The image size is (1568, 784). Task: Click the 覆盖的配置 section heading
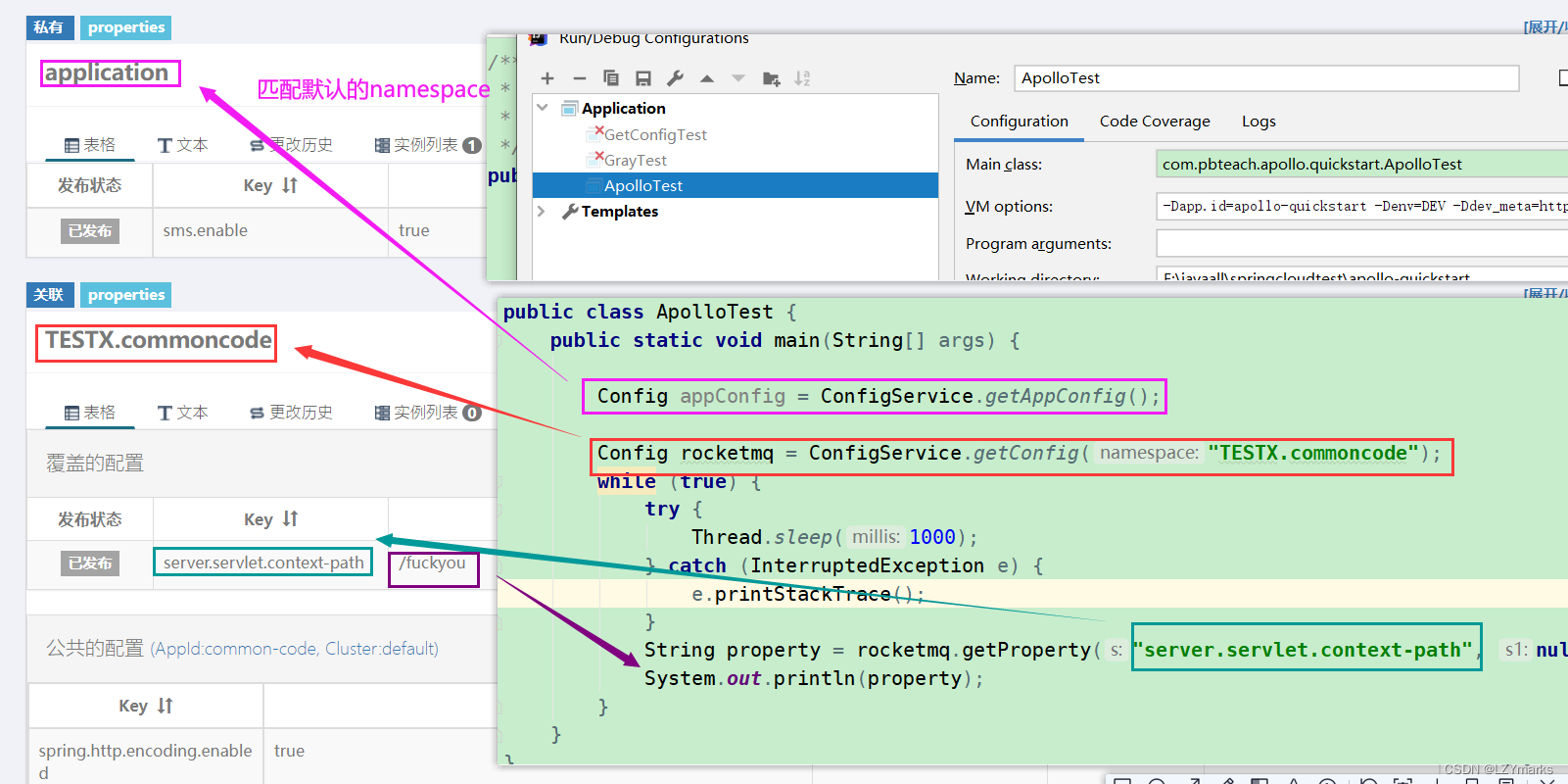95,463
